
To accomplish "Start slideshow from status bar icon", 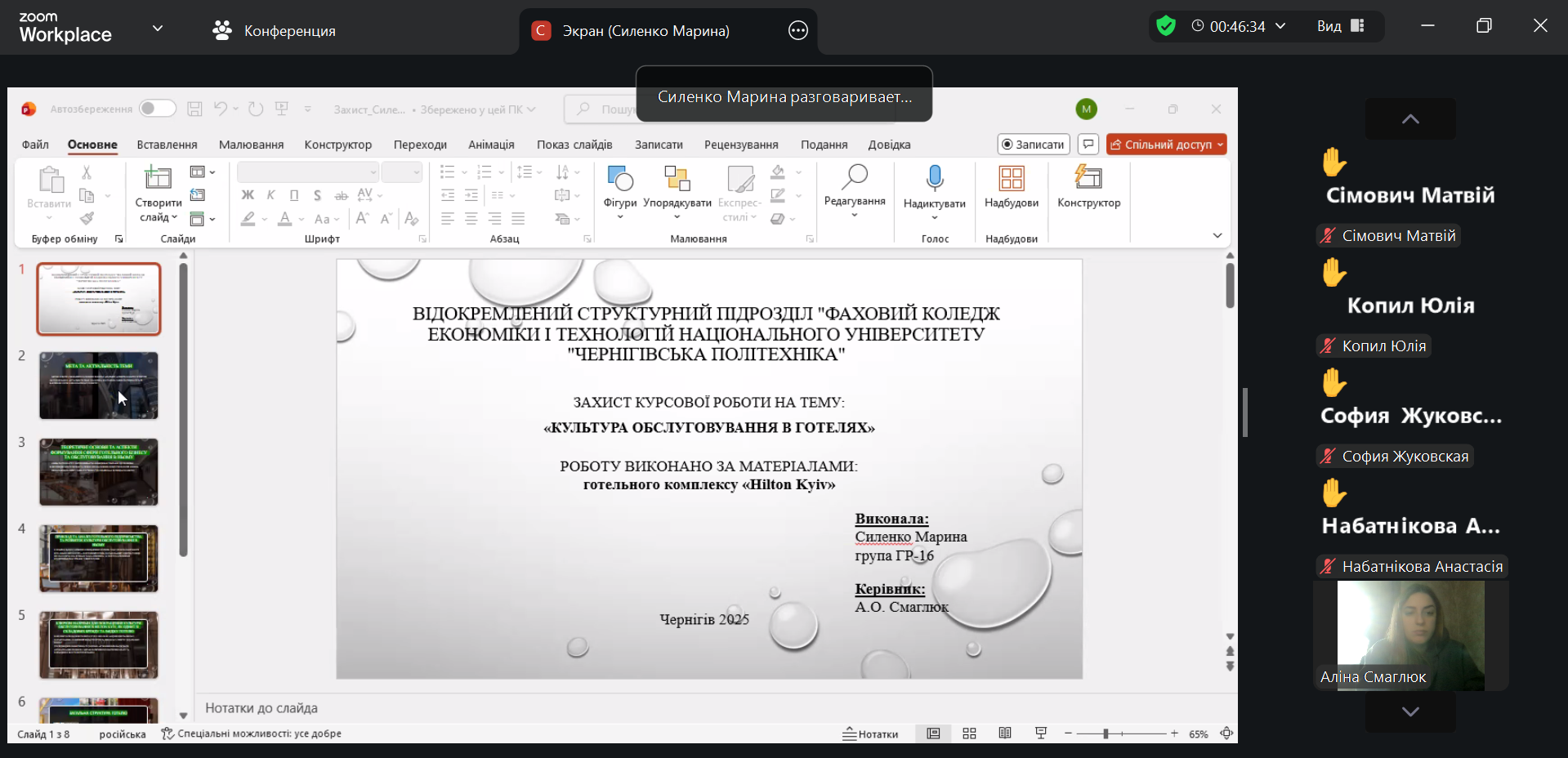I will (x=1040, y=733).
